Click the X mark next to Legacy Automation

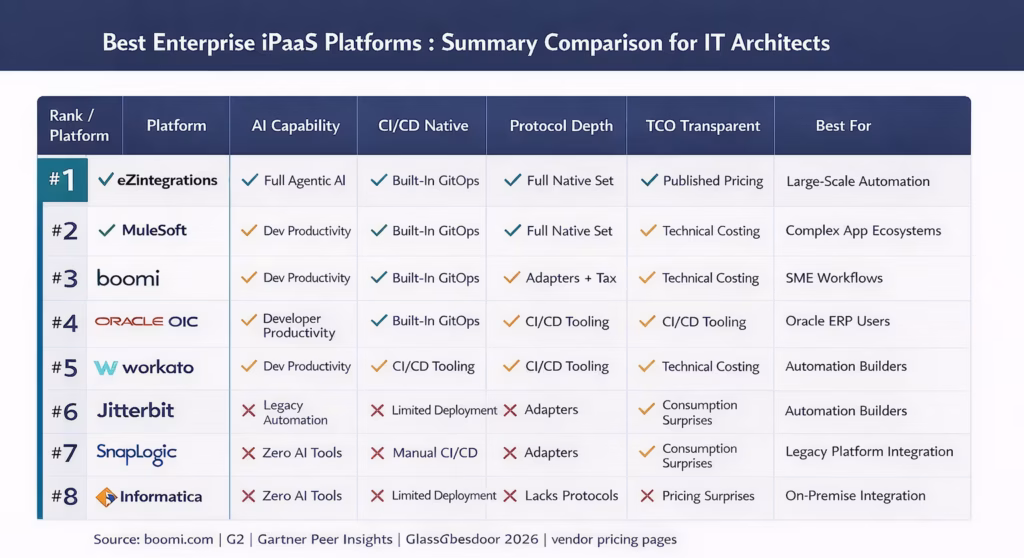coord(248,410)
